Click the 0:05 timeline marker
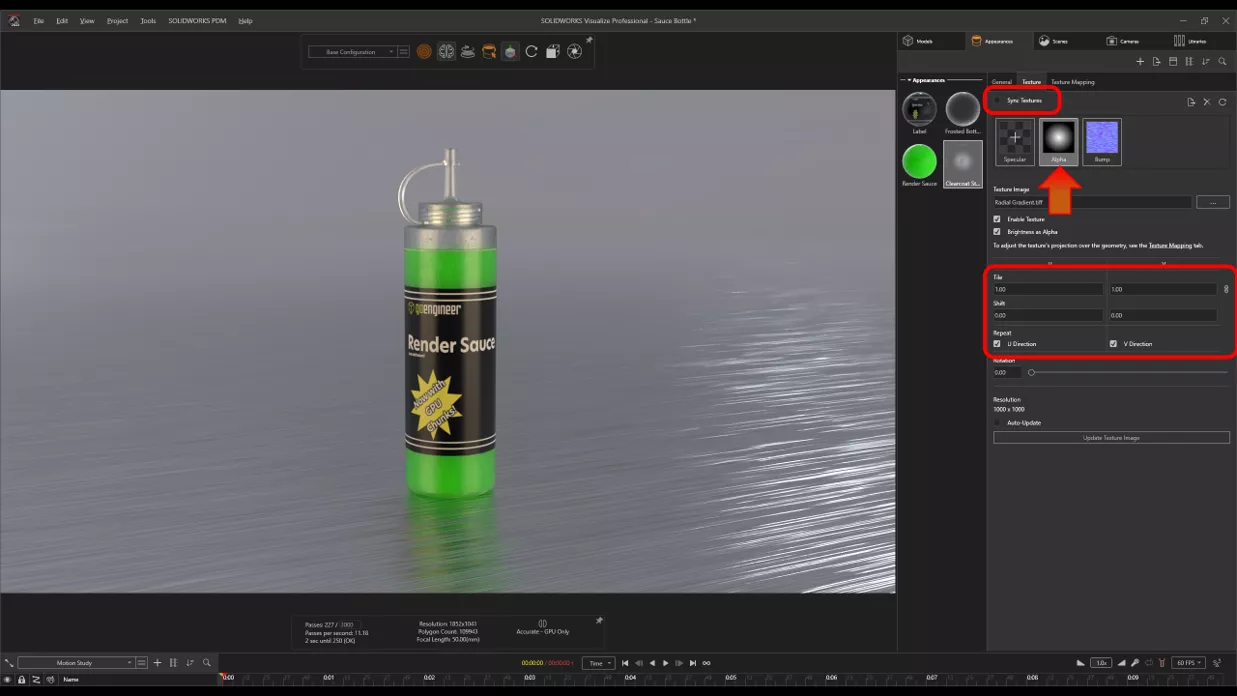 731,677
